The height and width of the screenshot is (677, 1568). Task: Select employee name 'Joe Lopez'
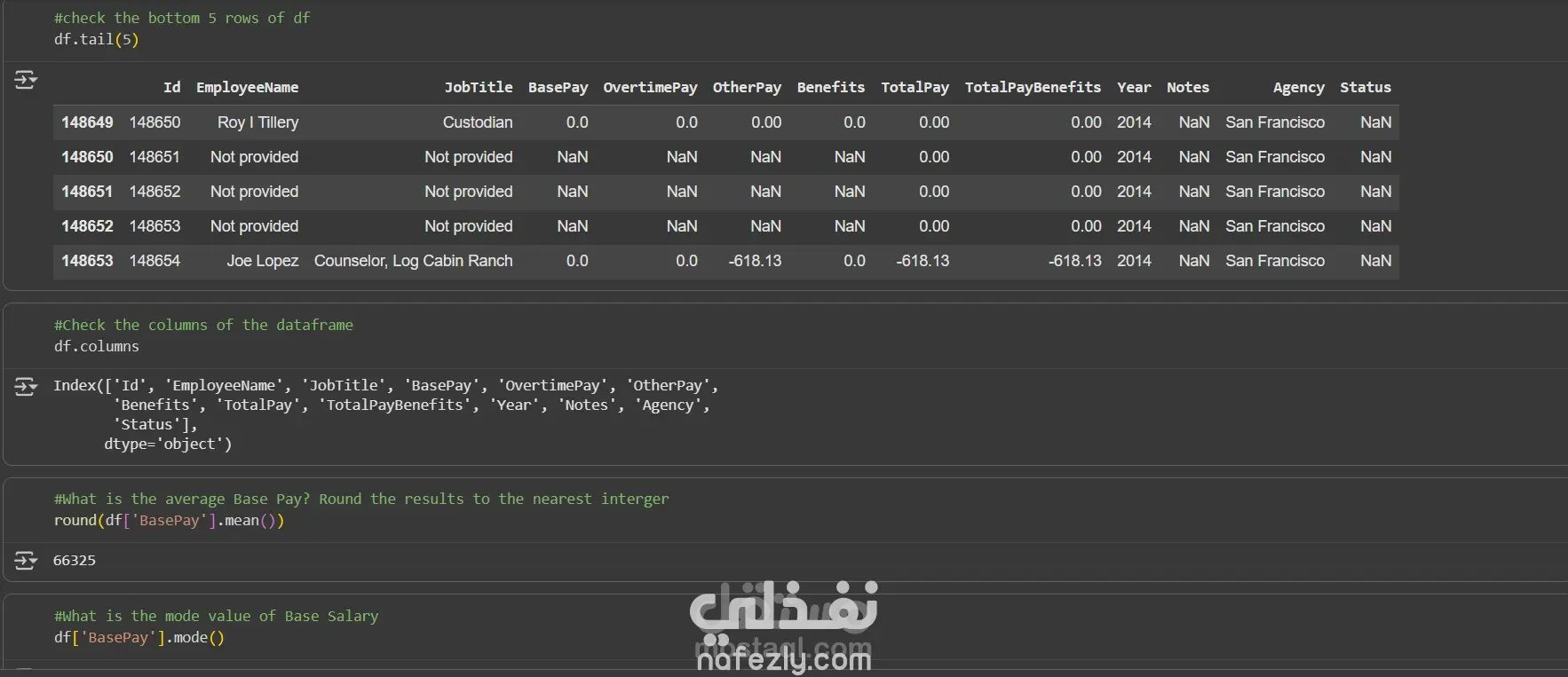(262, 261)
